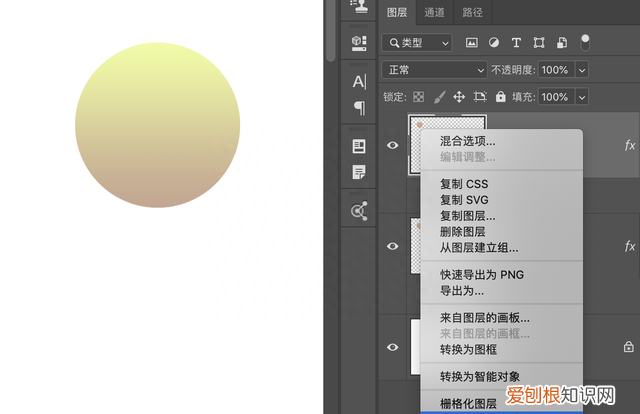Image resolution: width=640 pixels, height=414 pixels.
Task: Open the 类型 filter type dropdown
Action: (x=417, y=42)
